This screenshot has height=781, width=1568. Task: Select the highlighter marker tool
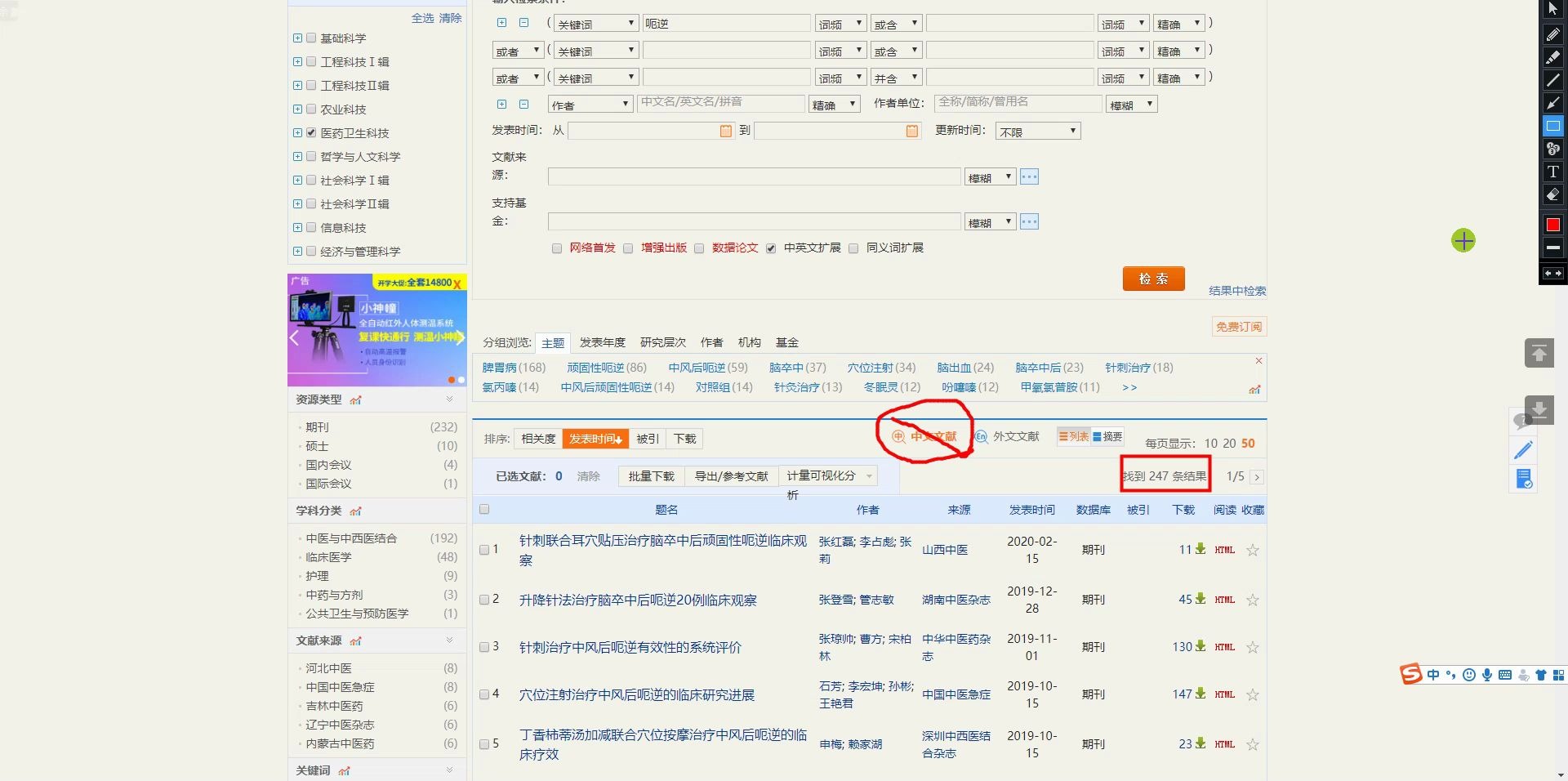tap(1552, 57)
